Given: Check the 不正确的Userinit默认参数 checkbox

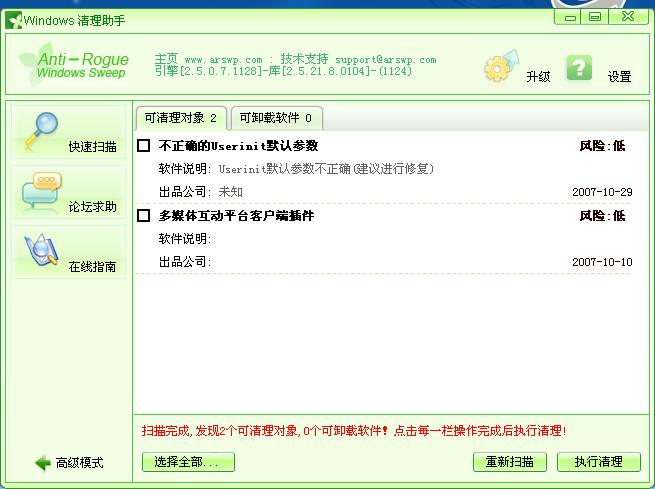Looking at the screenshot, I should coord(144,146).
